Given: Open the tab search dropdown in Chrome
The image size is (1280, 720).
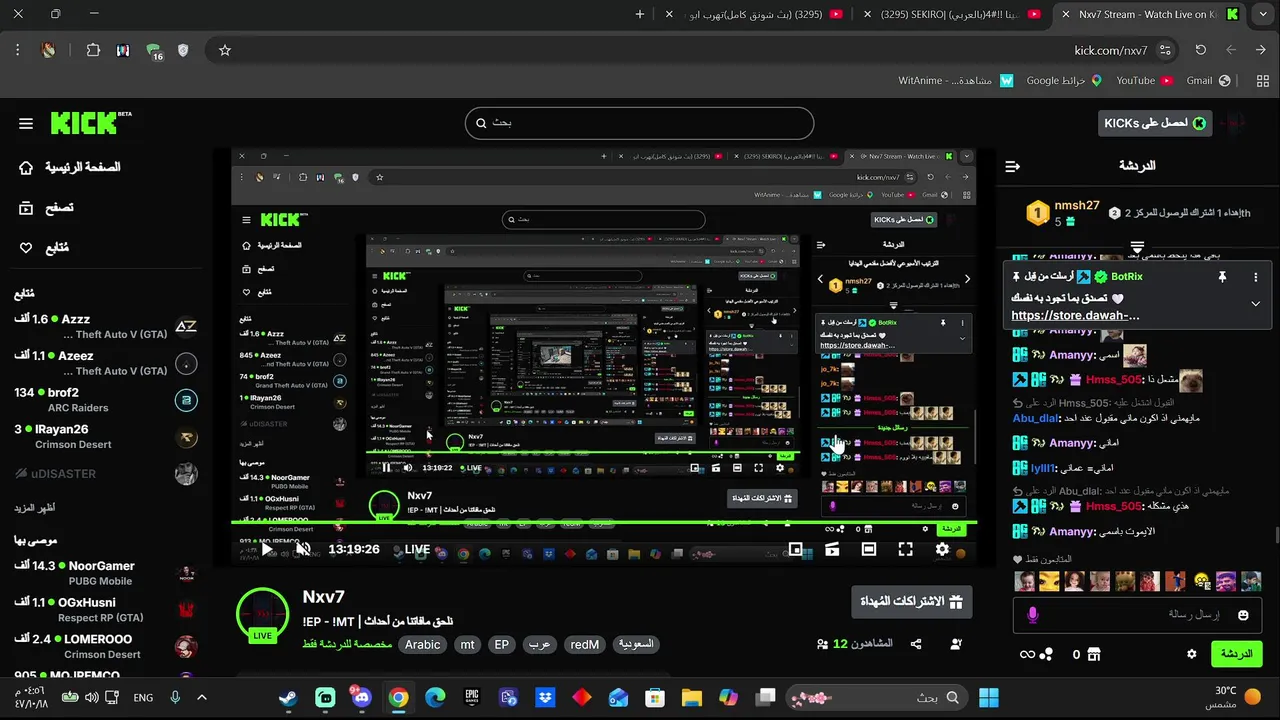Looking at the screenshot, I should [x=1262, y=14].
